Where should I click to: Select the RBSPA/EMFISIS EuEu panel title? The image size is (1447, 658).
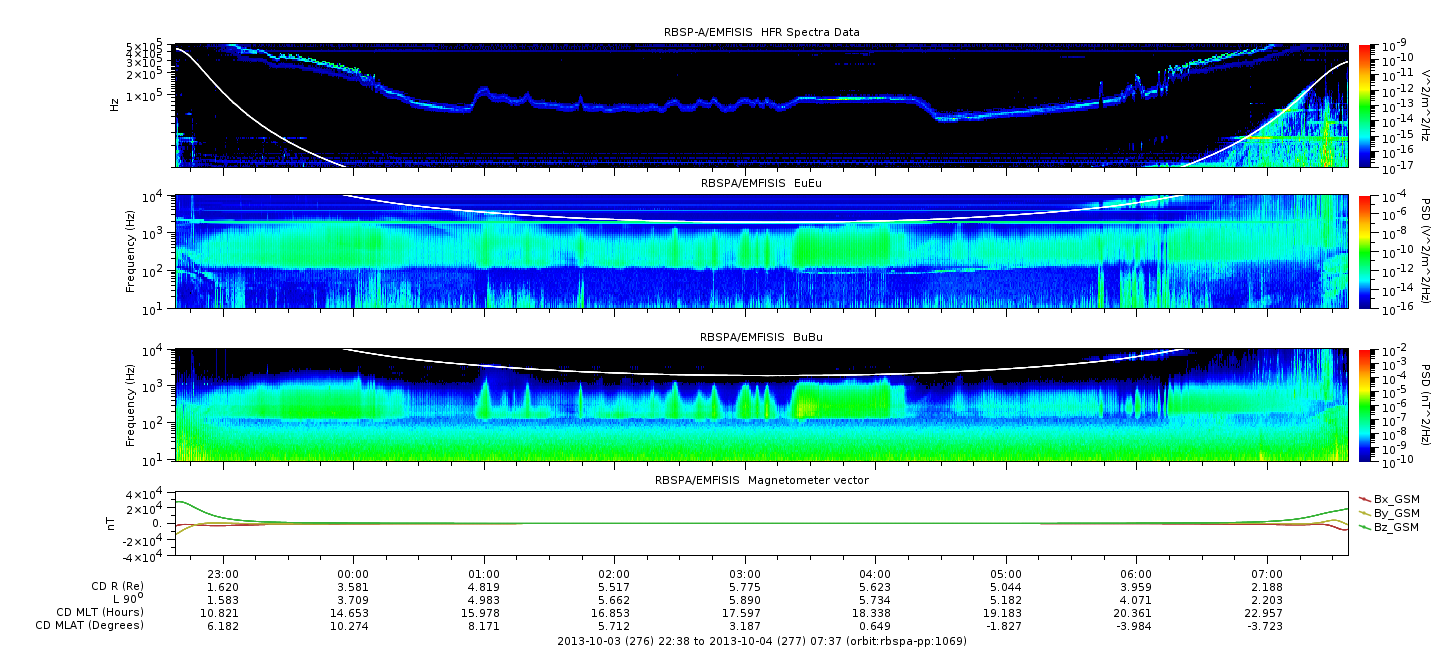pos(761,184)
